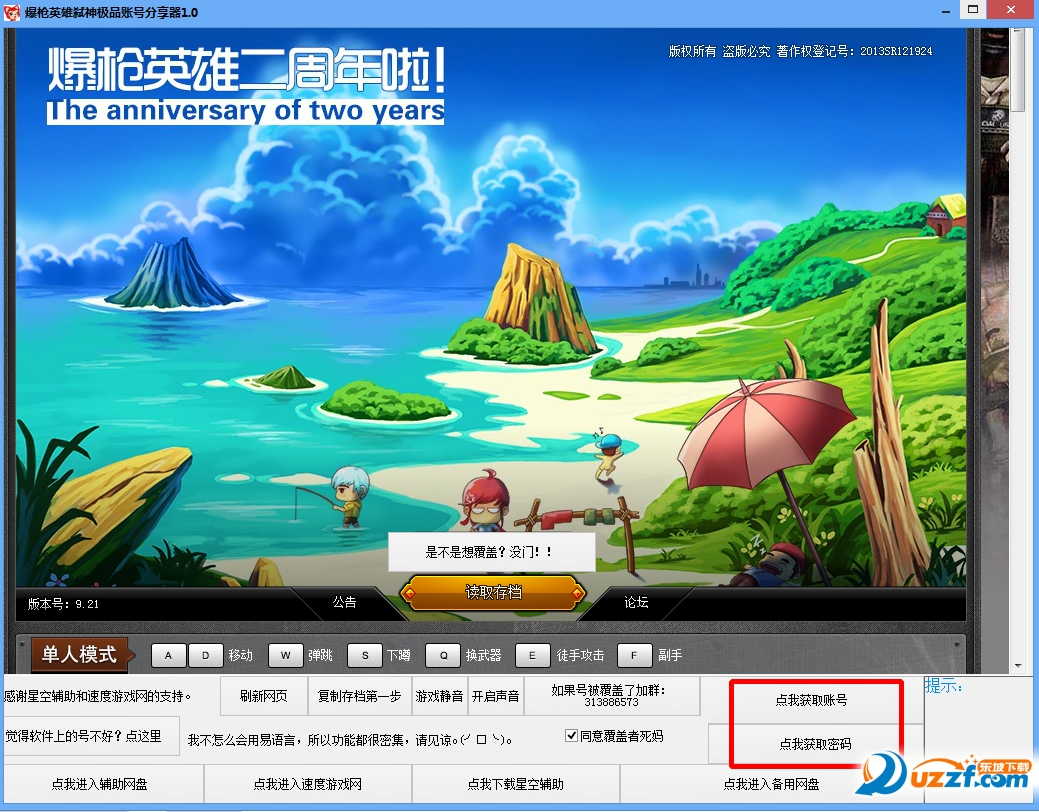Click the 提示: label
The width and height of the screenshot is (1039, 812).
[944, 686]
